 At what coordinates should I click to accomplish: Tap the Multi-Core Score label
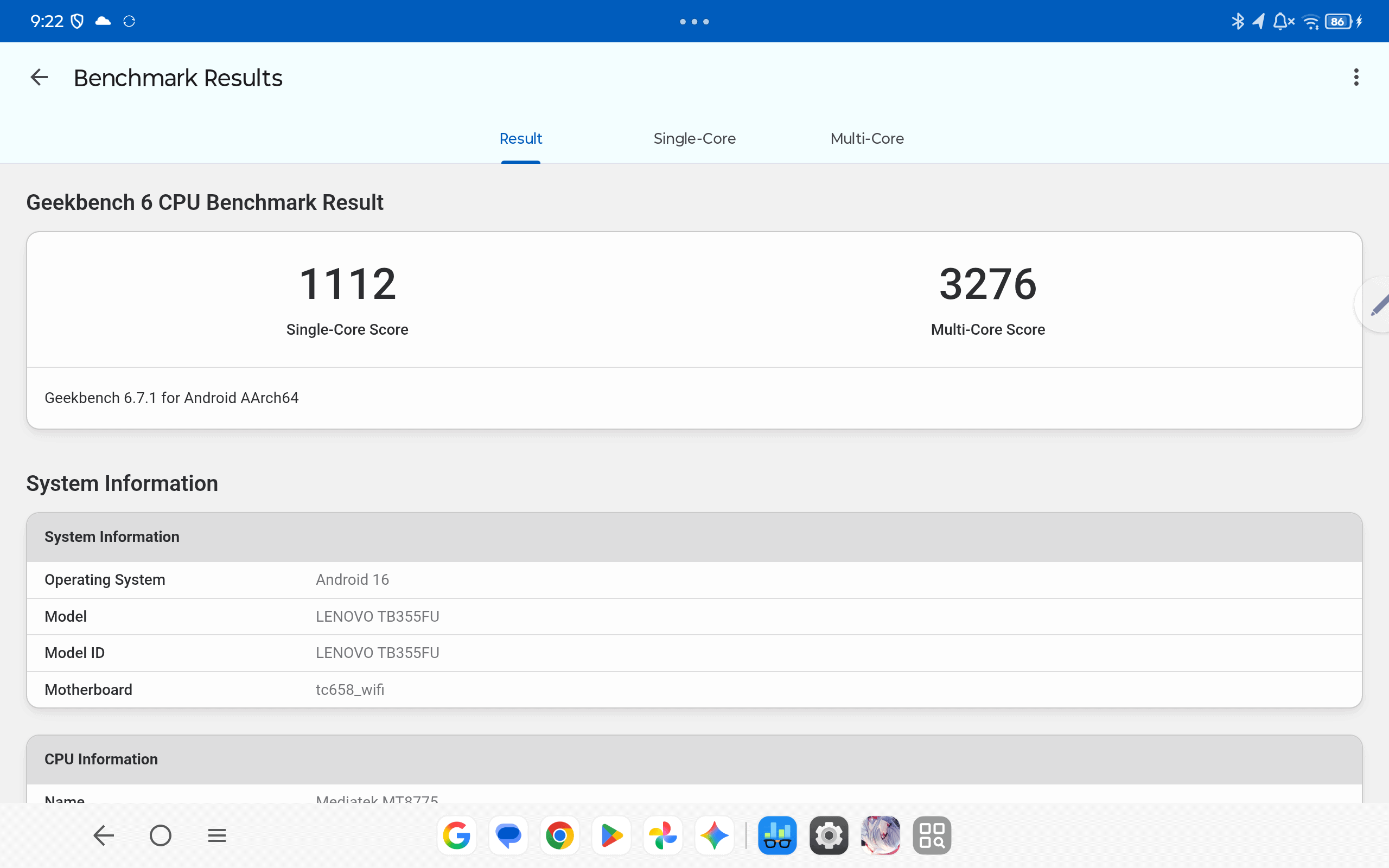pyautogui.click(x=988, y=329)
